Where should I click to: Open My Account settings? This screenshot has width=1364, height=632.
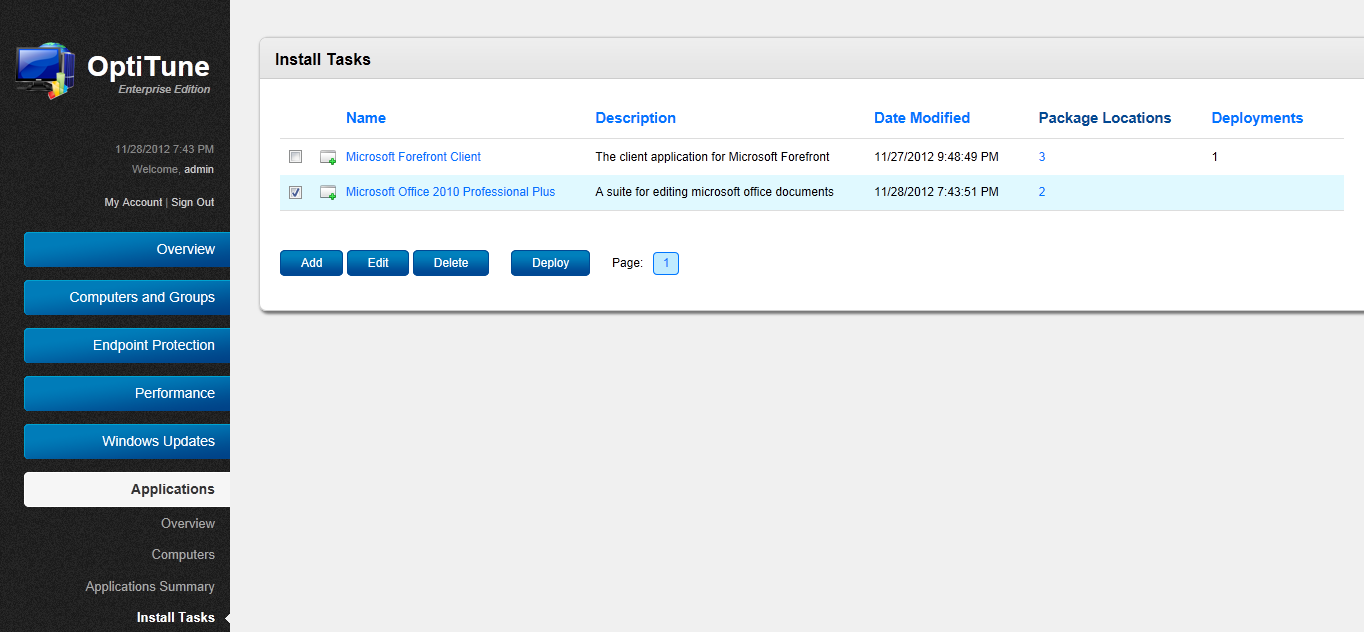(133, 202)
